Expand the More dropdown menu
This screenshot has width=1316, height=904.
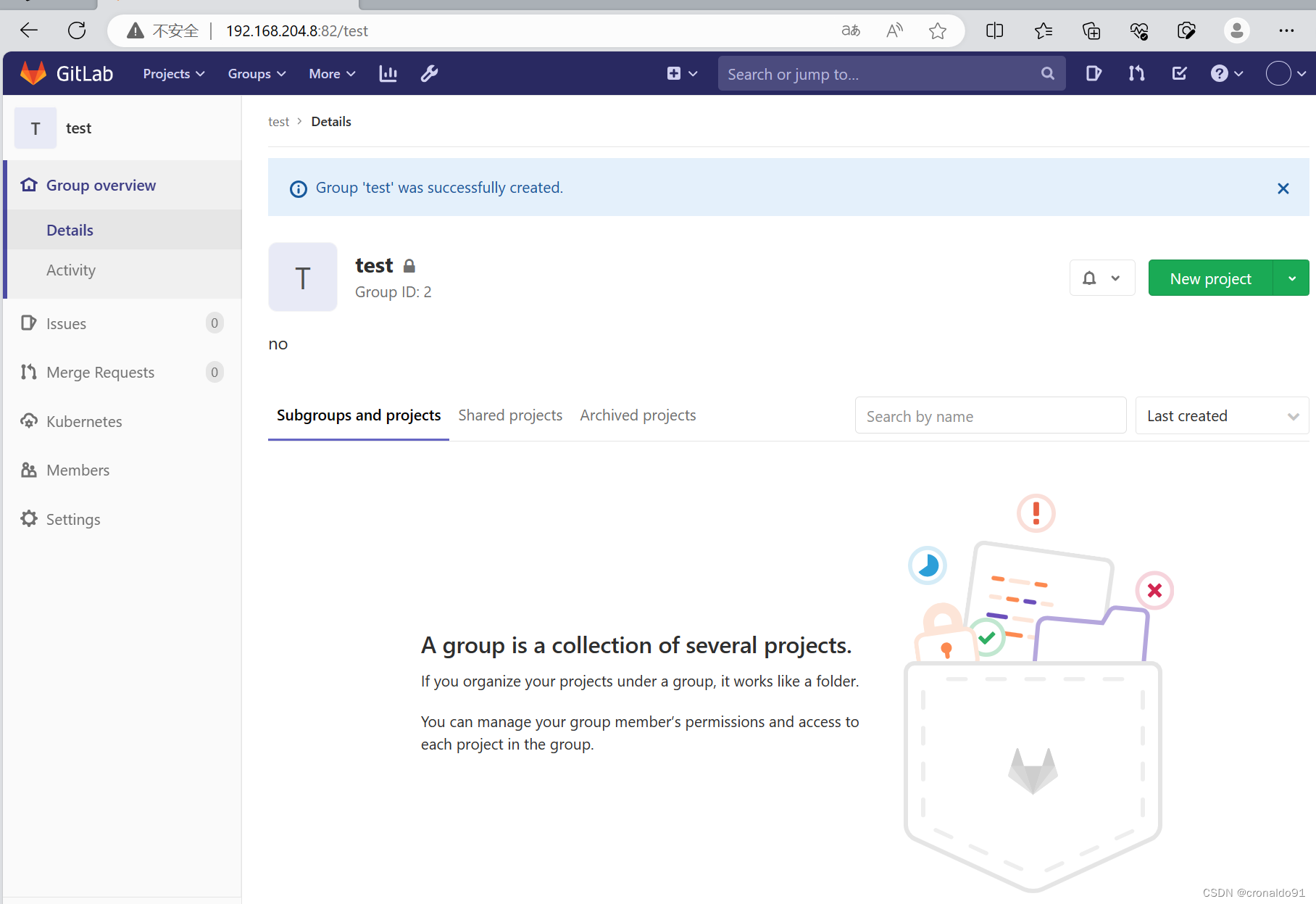pyautogui.click(x=332, y=74)
